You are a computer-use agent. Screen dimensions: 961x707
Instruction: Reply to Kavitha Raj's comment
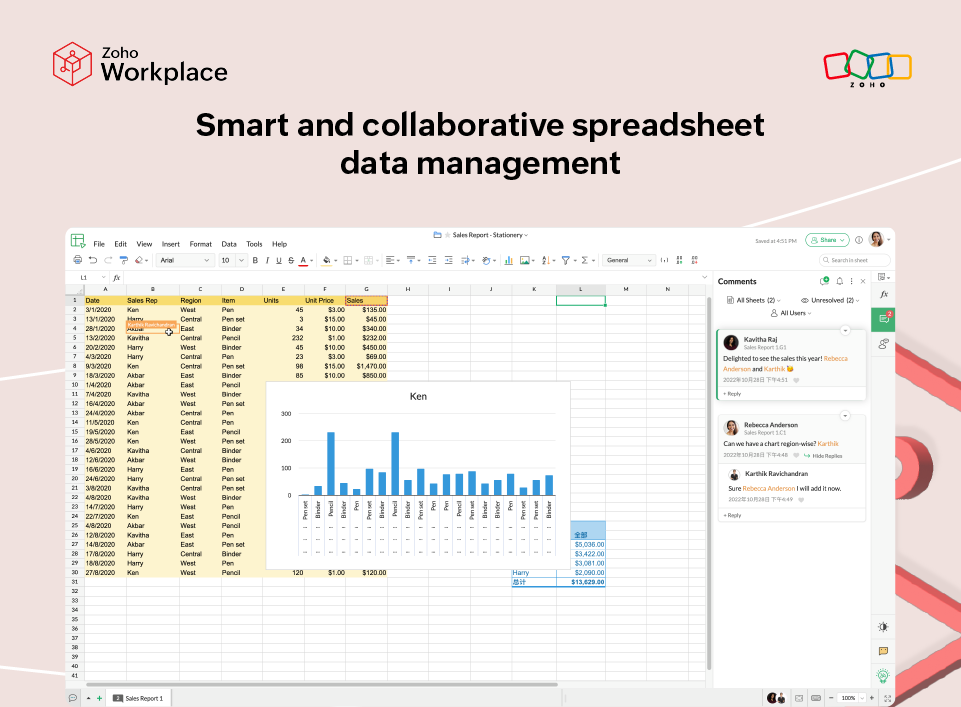(734, 394)
